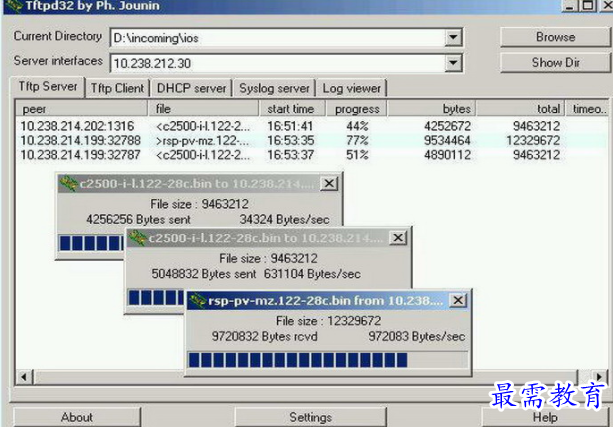613x427 pixels.
Task: Open the Settings button
Action: tap(310, 417)
